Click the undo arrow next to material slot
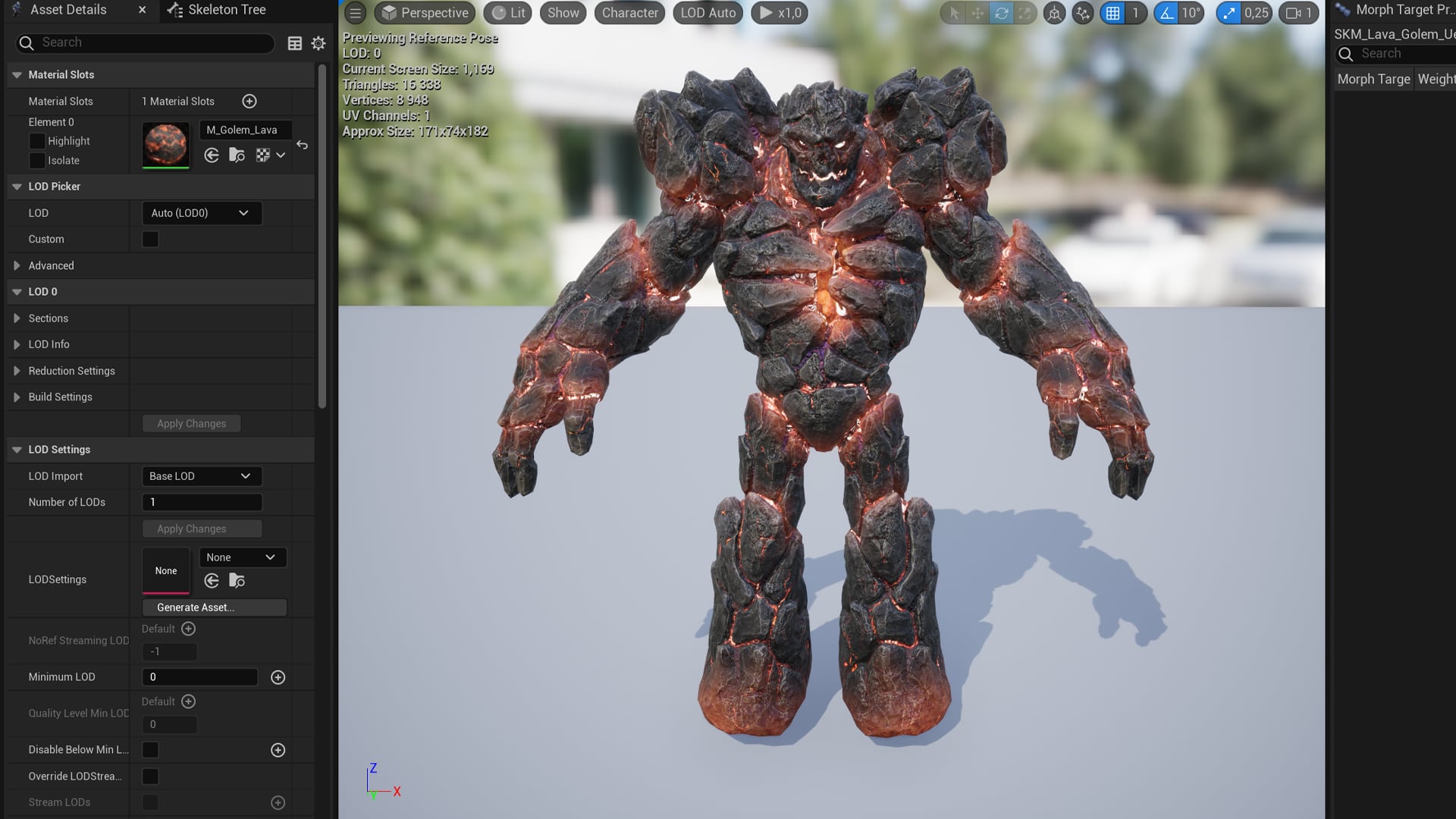This screenshot has height=819, width=1456. [302, 145]
